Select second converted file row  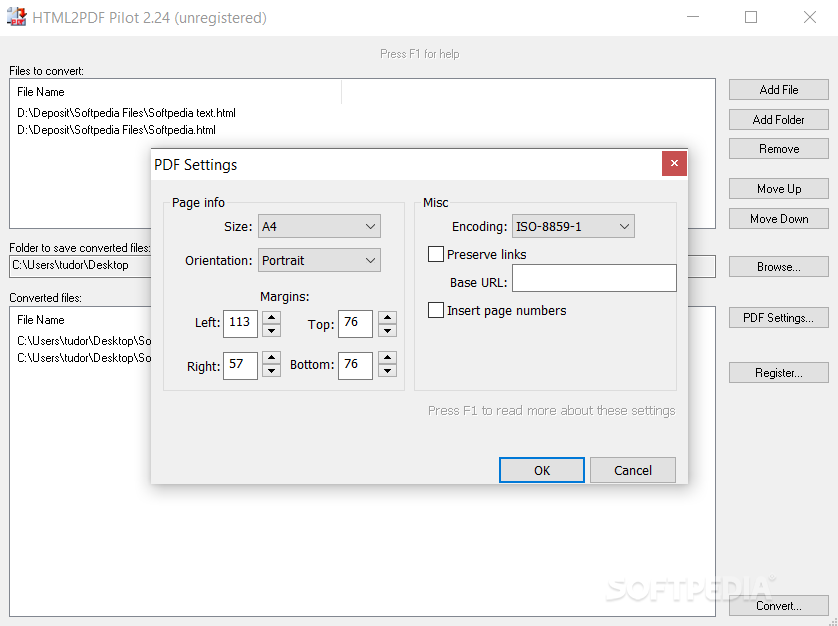[84, 358]
